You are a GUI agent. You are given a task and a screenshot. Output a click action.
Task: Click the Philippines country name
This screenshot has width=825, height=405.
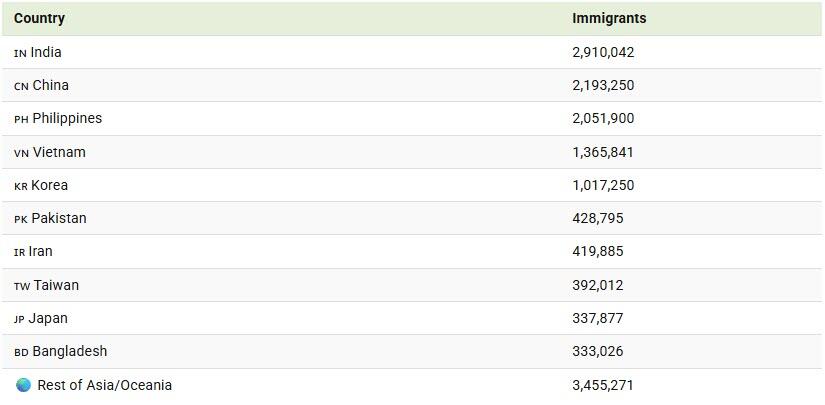[67, 119]
